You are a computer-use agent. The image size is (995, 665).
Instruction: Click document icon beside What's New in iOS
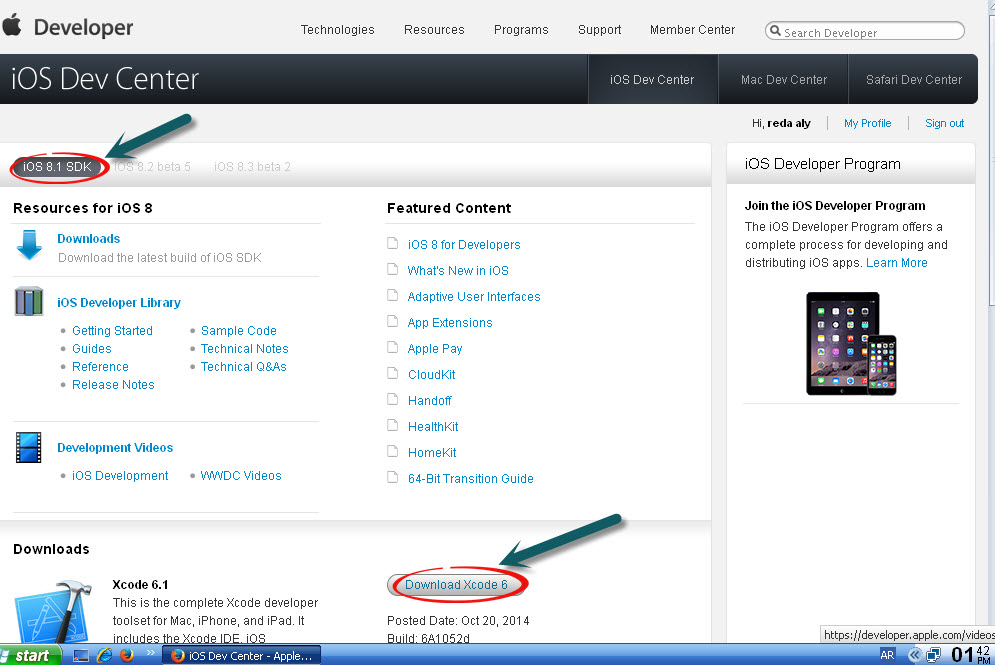393,270
